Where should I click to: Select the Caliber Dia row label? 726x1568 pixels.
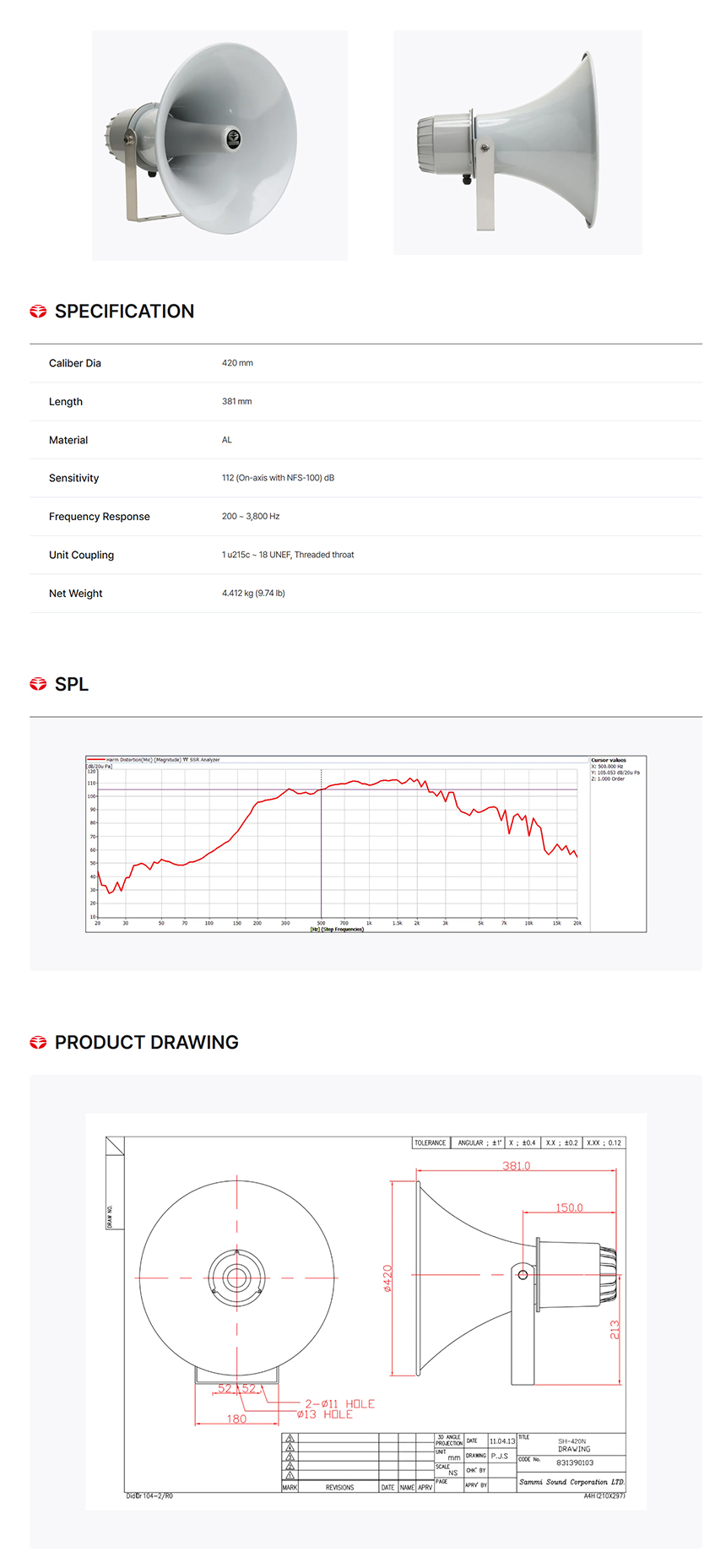(75, 363)
